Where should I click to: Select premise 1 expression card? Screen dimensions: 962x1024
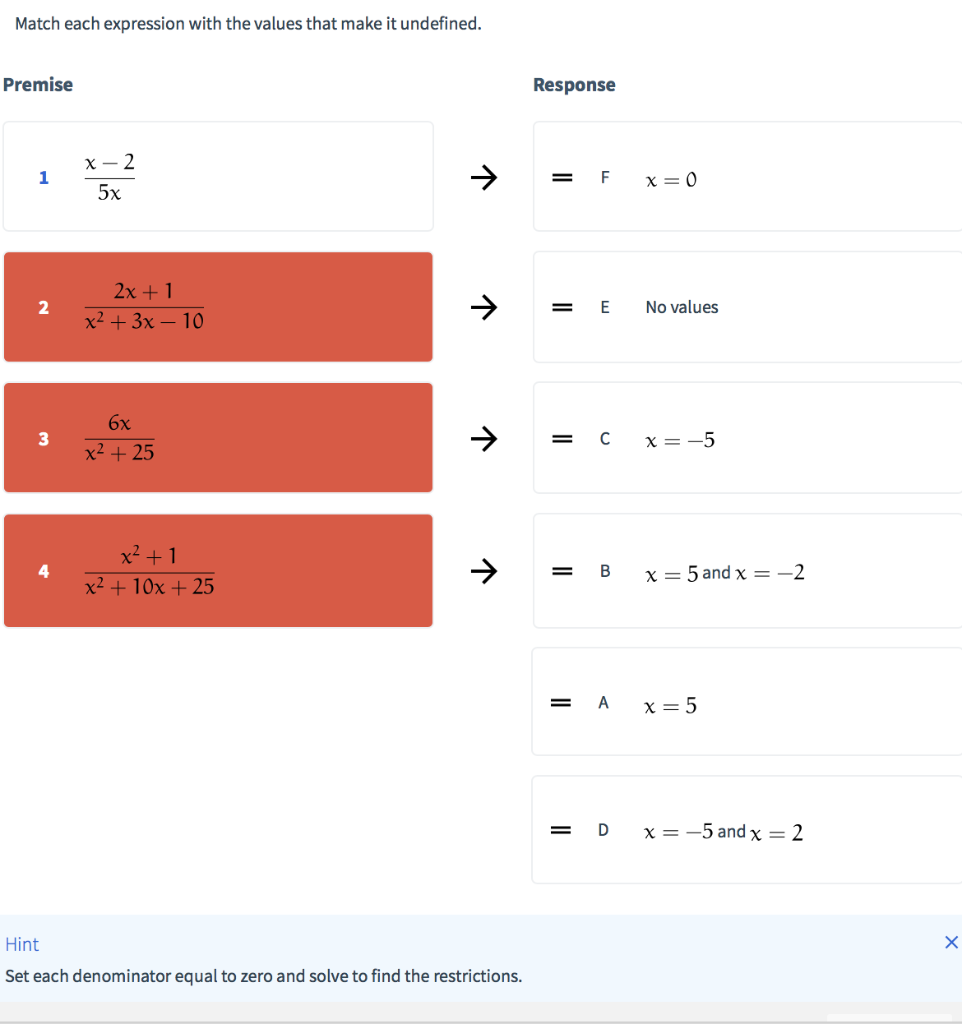click(x=218, y=176)
